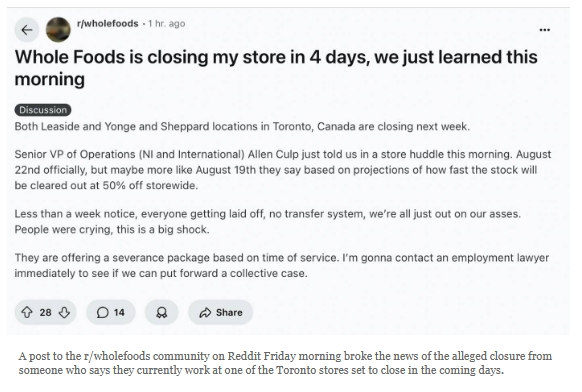
Task: Downvote the Whole Foods post
Action: point(64,312)
